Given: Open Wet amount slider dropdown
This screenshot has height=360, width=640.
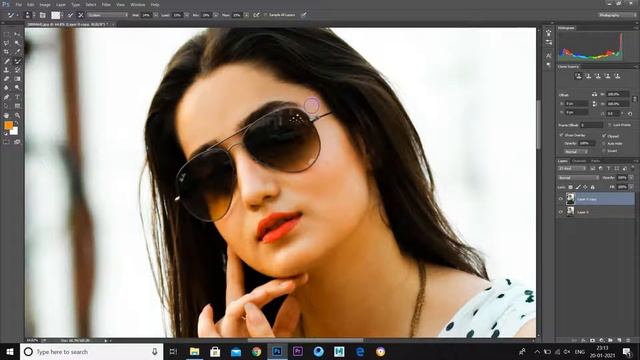Looking at the screenshot, I should point(156,15).
